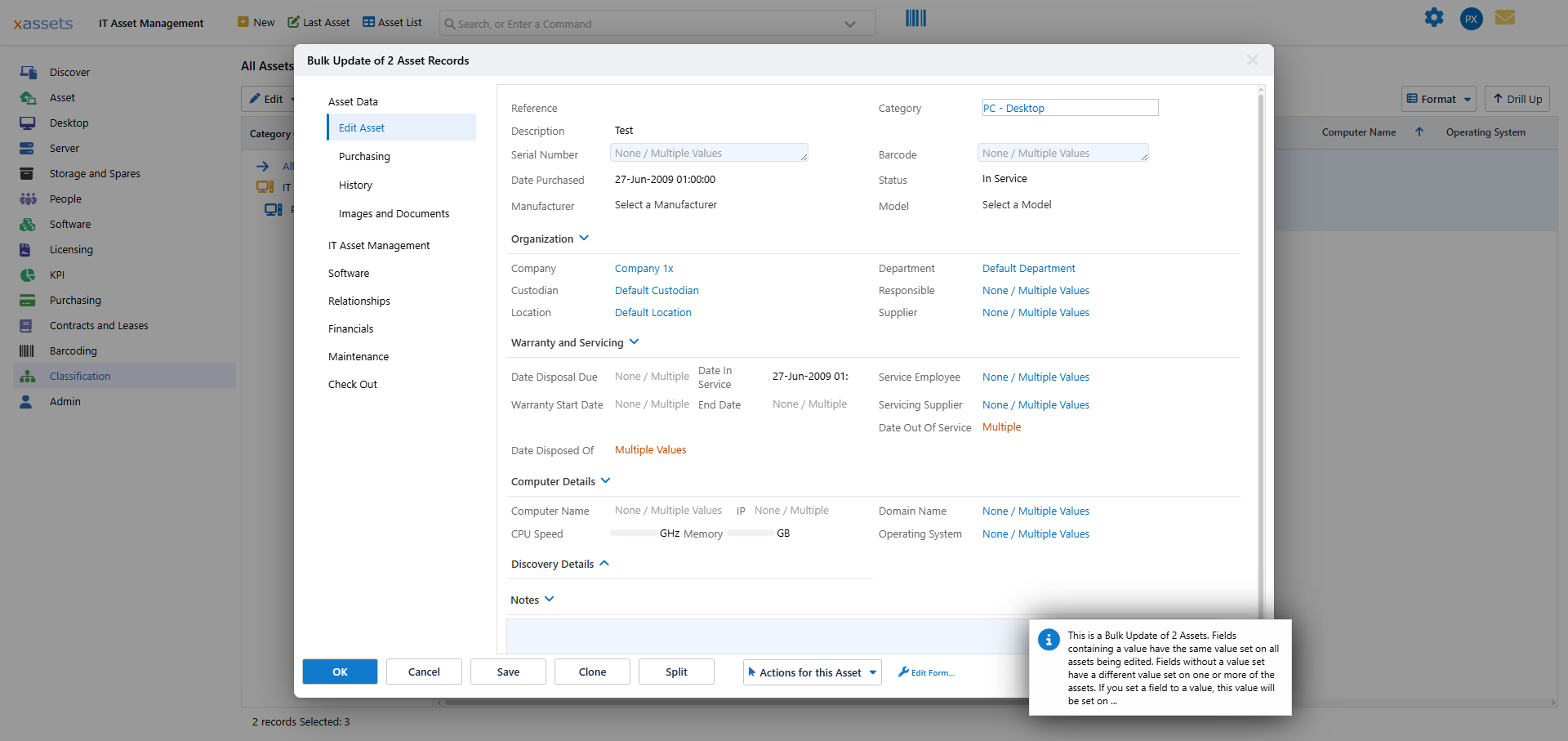Open the Format dropdown
Viewport: 1568px width, 741px height.
(x=1439, y=99)
